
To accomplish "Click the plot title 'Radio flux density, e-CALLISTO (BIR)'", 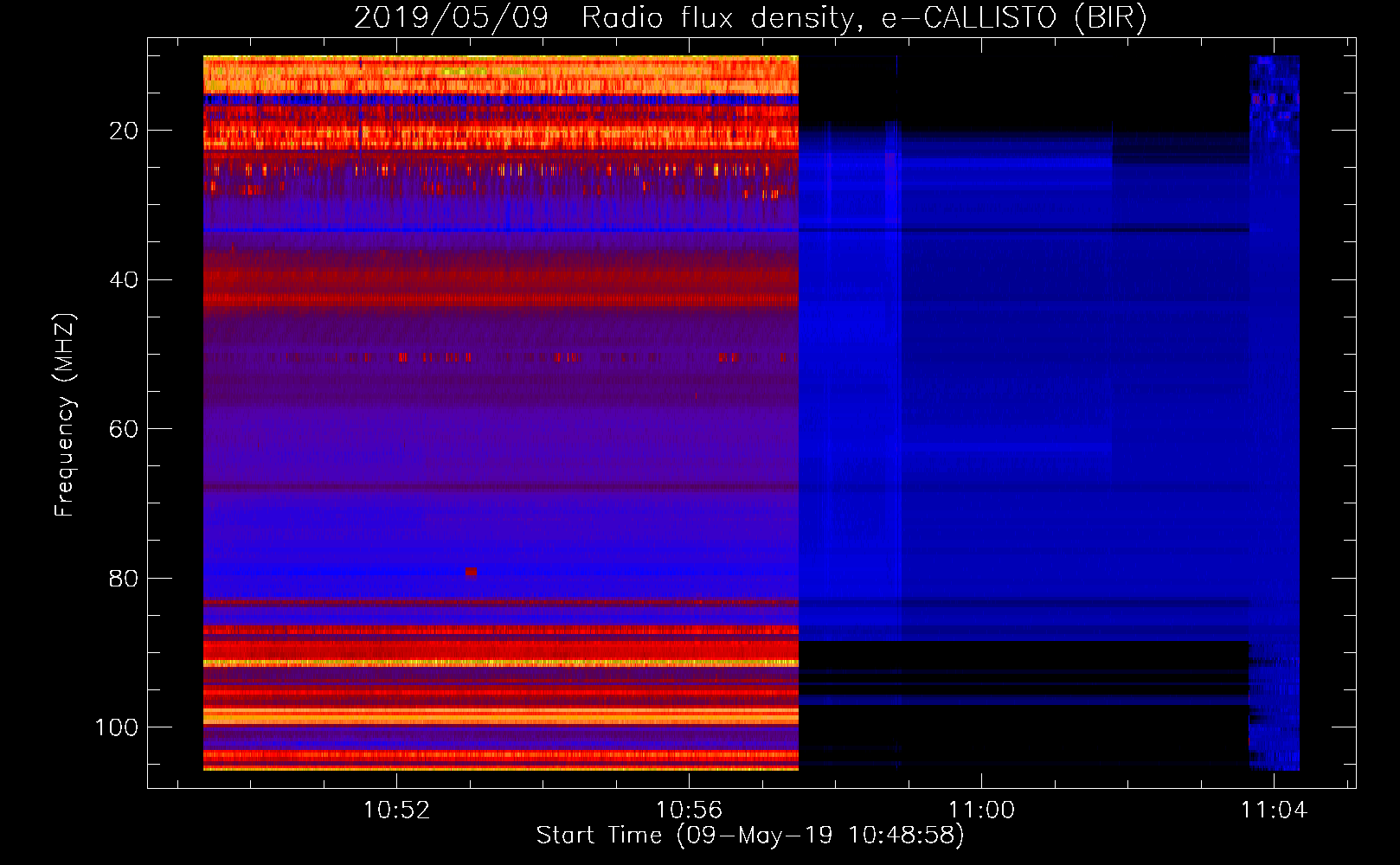I will tap(864, 17).
